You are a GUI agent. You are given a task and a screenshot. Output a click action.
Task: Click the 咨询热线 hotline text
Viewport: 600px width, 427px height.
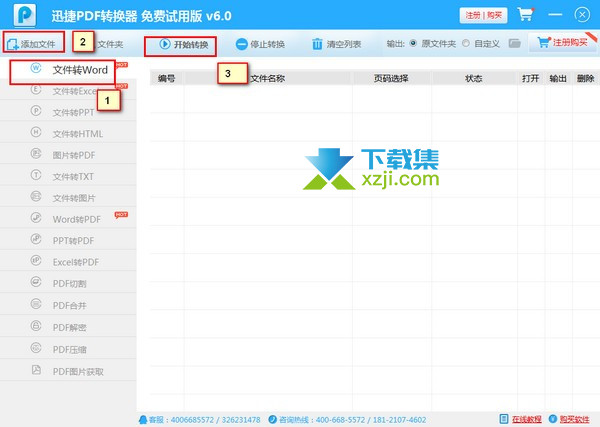(352, 420)
